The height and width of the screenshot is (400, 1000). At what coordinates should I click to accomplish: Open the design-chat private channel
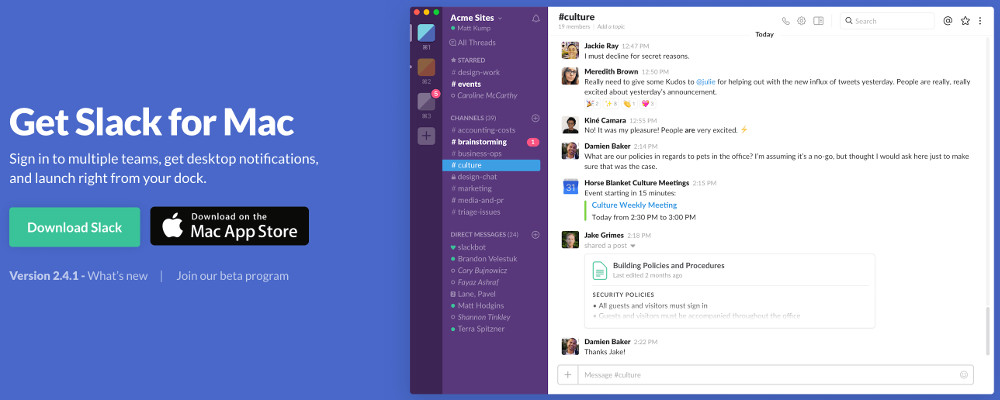coord(474,177)
